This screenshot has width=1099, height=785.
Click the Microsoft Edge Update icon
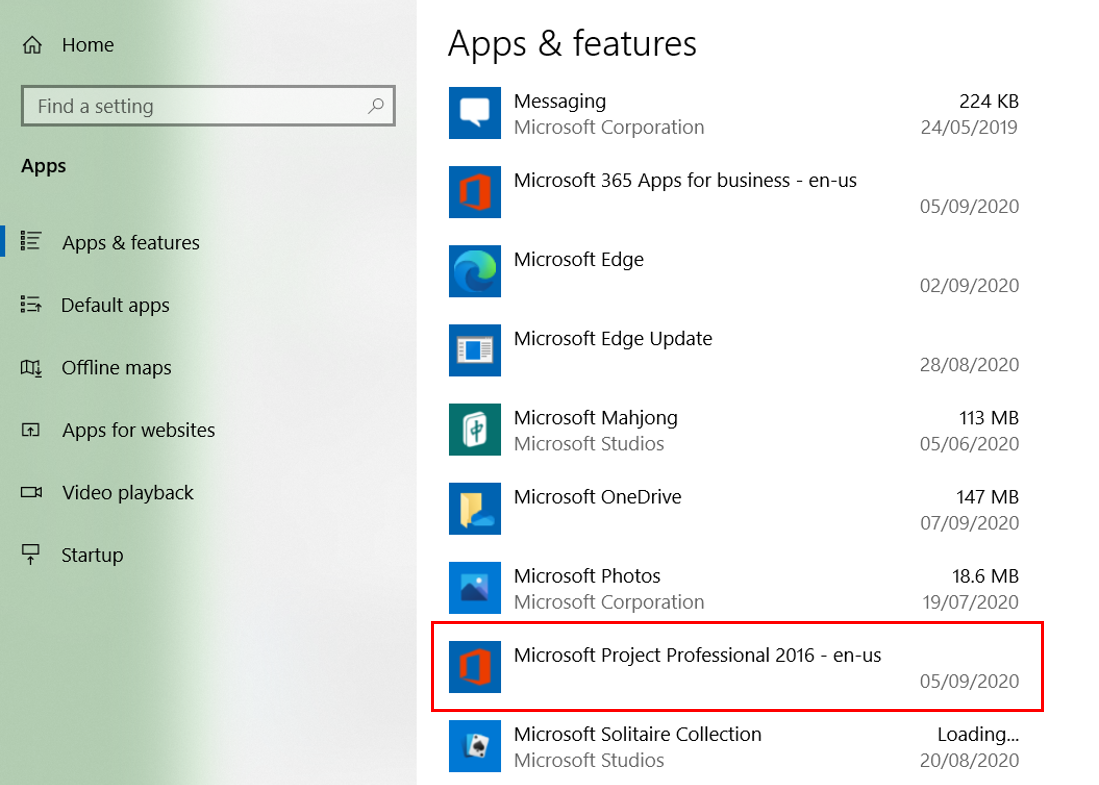coord(475,350)
